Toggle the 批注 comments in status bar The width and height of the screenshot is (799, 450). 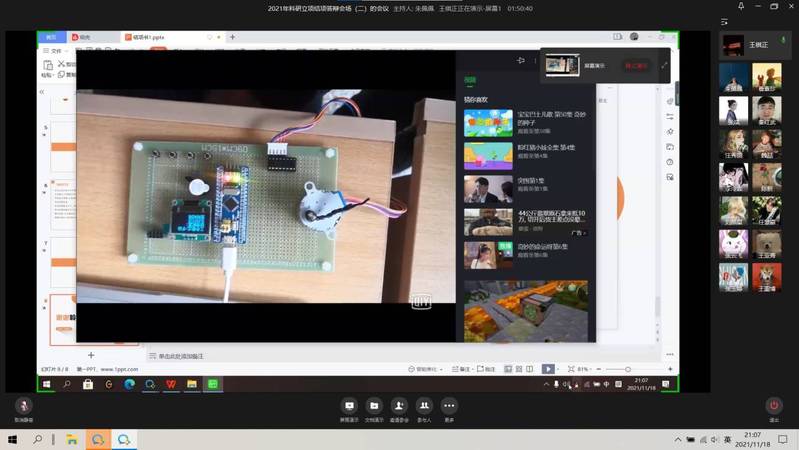[486, 369]
